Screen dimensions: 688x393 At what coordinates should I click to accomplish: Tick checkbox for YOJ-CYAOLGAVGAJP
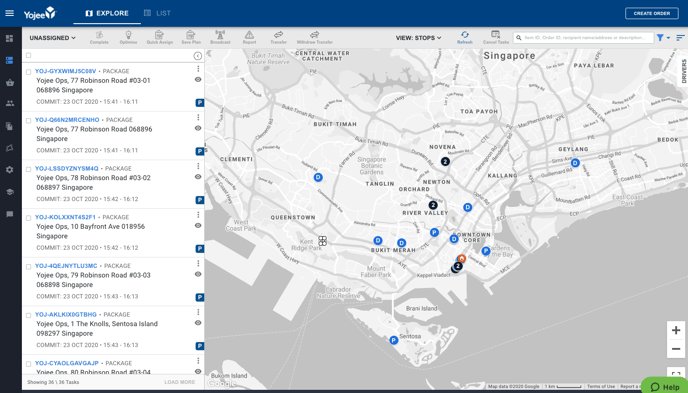pyautogui.click(x=29, y=364)
